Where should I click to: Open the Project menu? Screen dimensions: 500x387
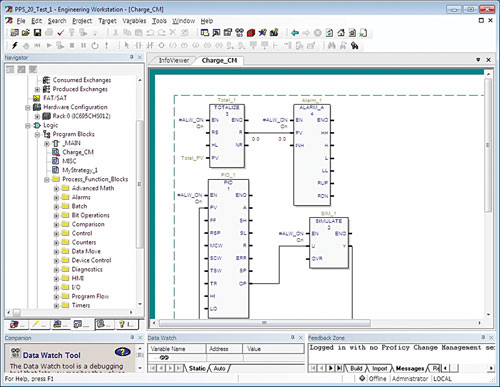pos(82,21)
